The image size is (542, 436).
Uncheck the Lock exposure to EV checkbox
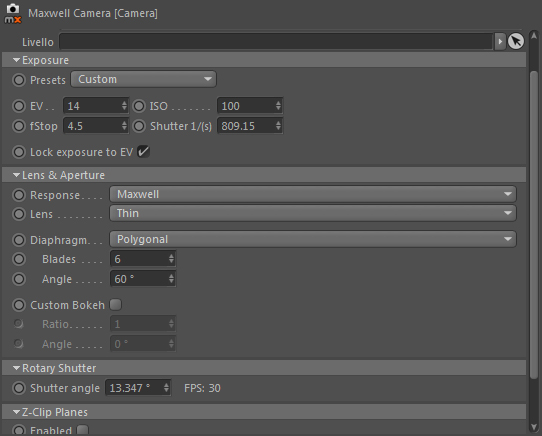(x=143, y=152)
